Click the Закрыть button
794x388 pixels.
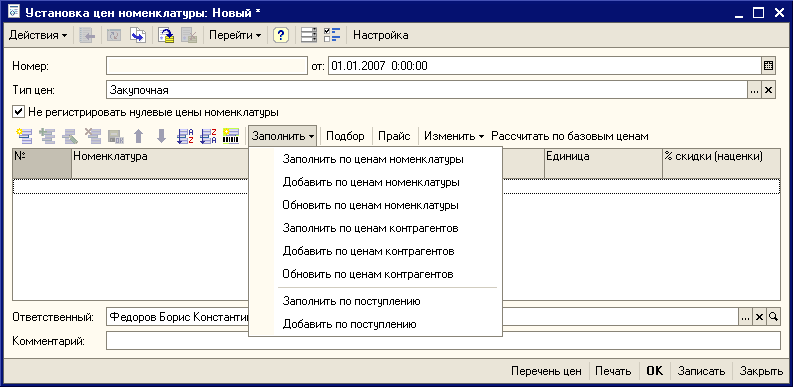[x=761, y=371]
